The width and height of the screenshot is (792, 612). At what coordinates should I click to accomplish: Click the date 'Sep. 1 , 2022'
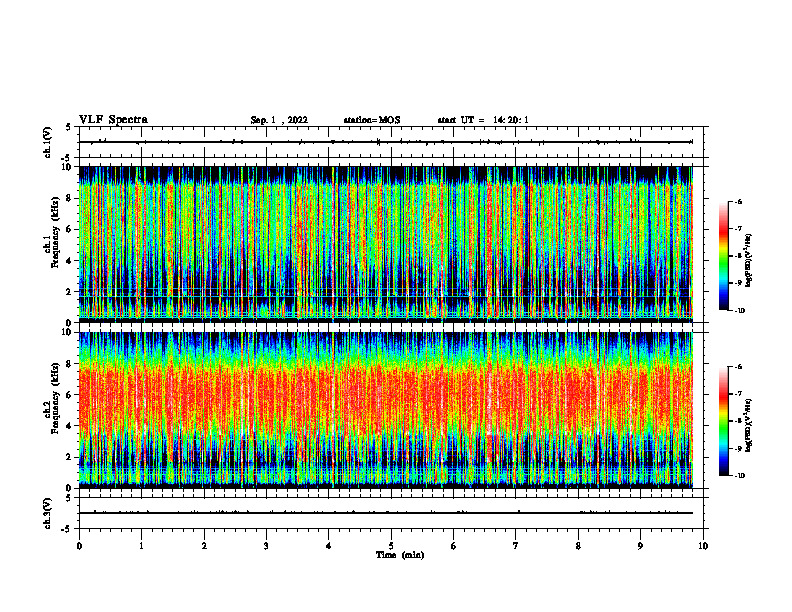(279, 120)
